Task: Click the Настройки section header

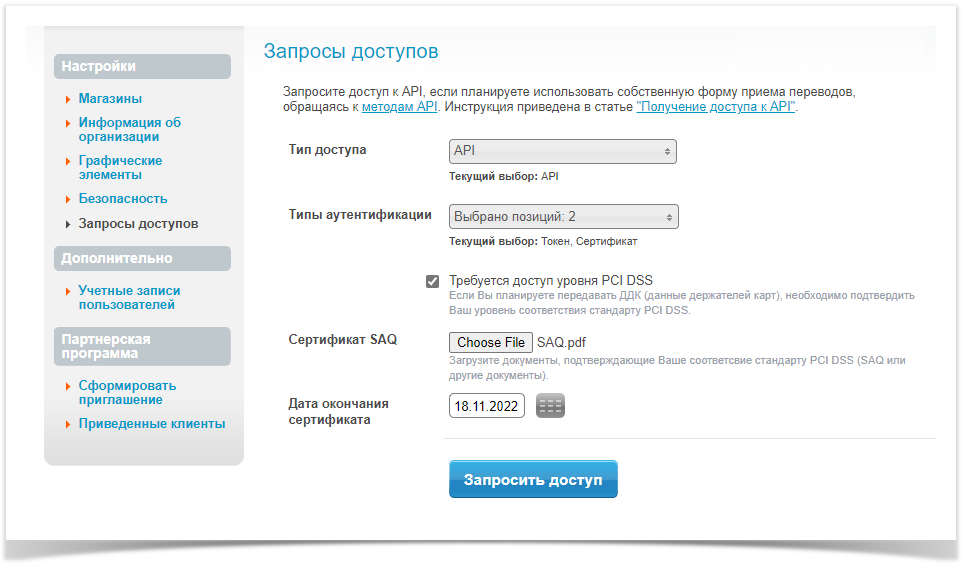Action: 143,67
